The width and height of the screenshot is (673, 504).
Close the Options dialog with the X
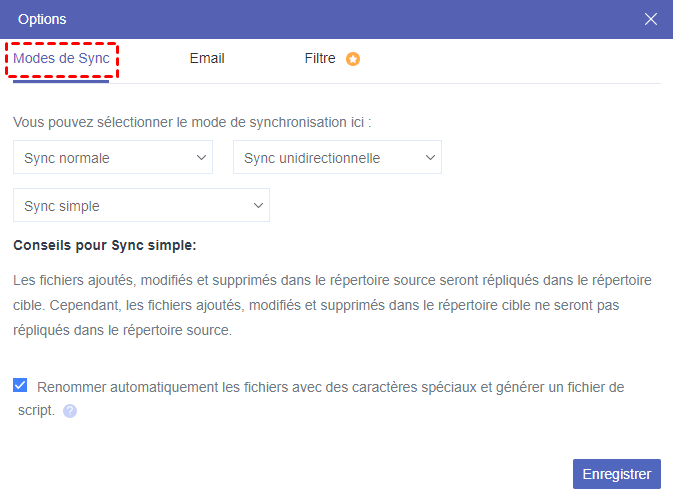click(x=651, y=19)
